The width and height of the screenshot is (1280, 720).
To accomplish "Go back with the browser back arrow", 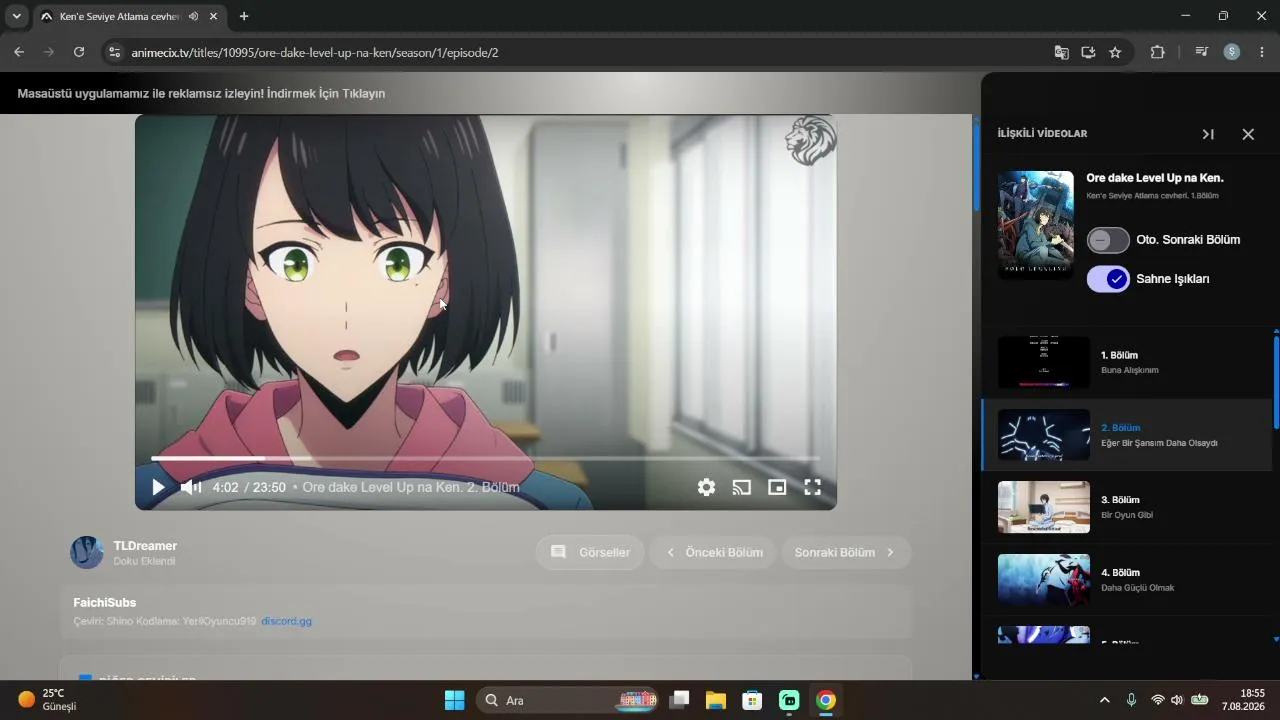I will (19, 52).
